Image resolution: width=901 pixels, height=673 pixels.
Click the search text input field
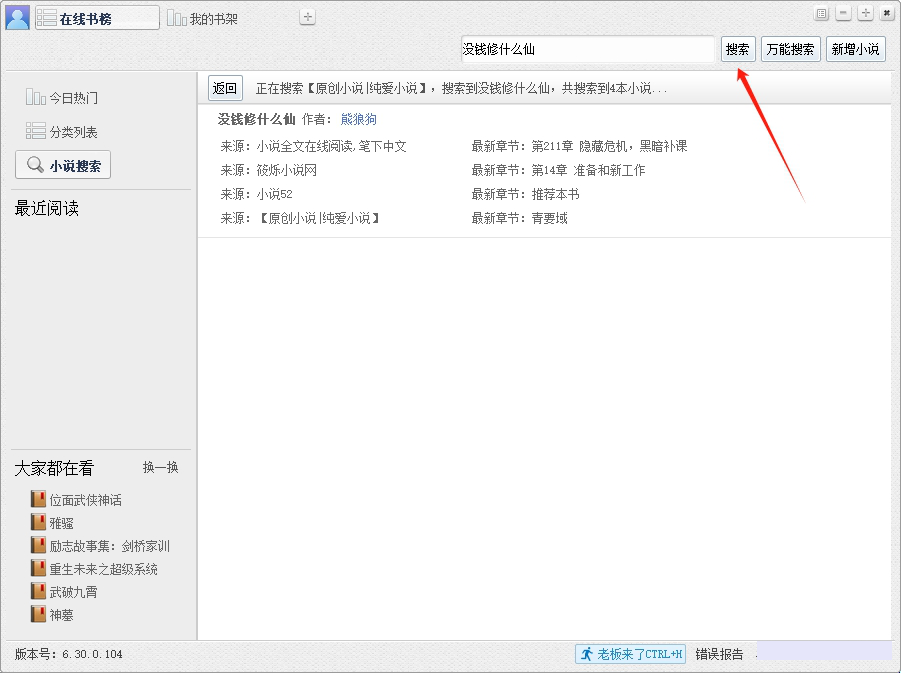[588, 49]
